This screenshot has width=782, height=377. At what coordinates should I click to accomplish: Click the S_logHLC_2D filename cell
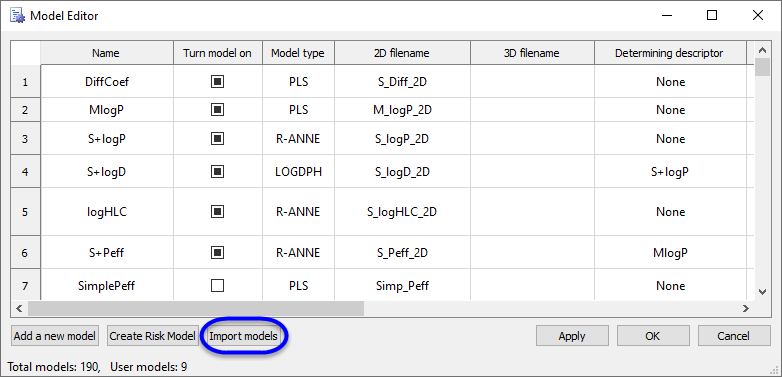tap(402, 212)
